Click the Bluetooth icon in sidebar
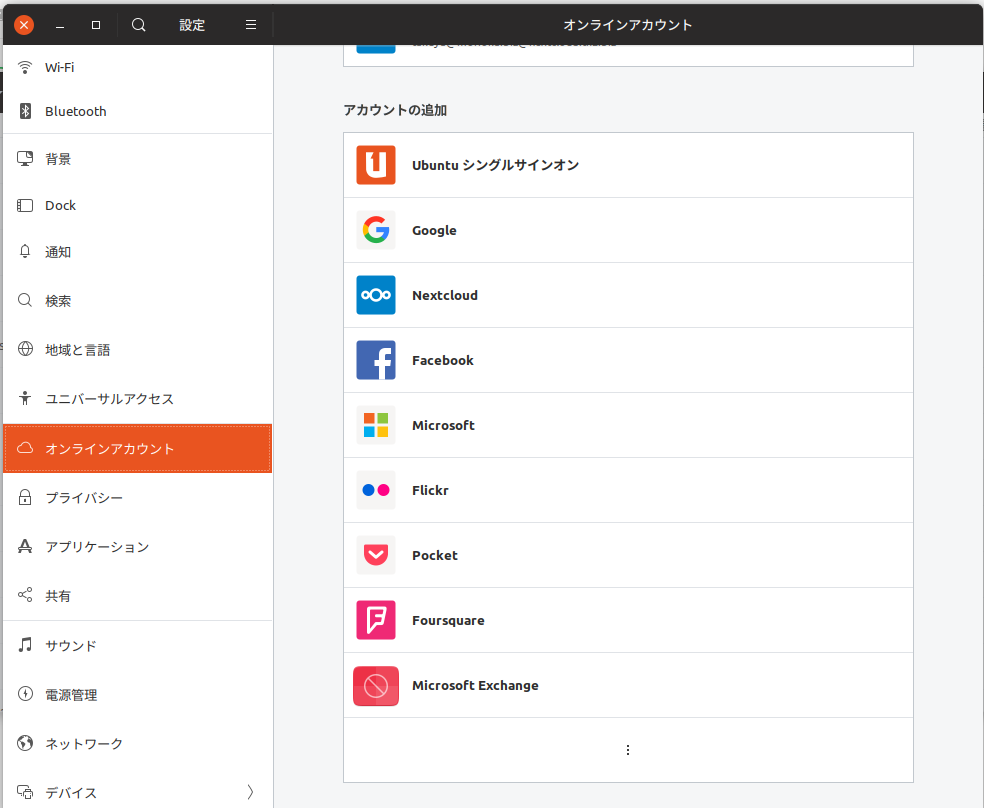Screen dimensions: 984x808 25,111
